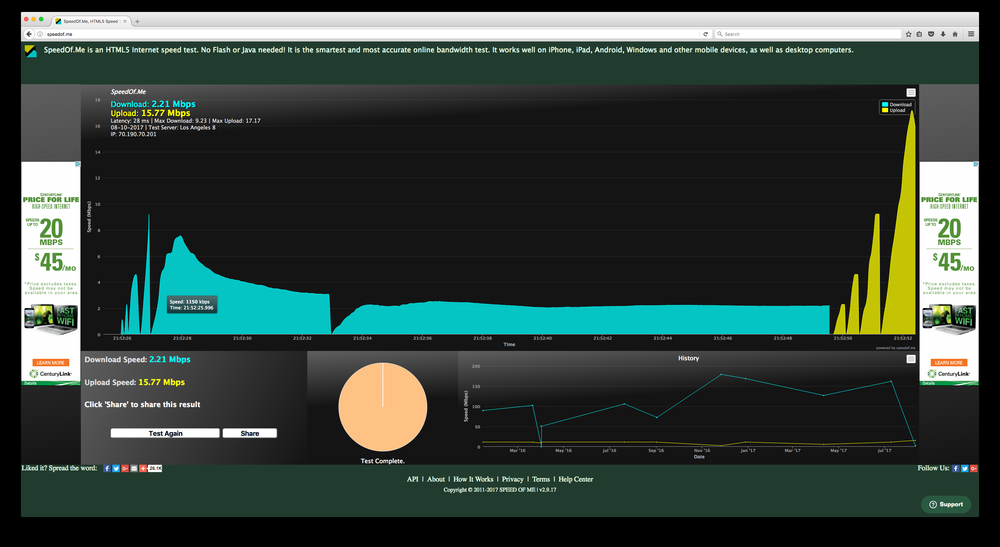Go back with the browser back arrow

(29, 34)
